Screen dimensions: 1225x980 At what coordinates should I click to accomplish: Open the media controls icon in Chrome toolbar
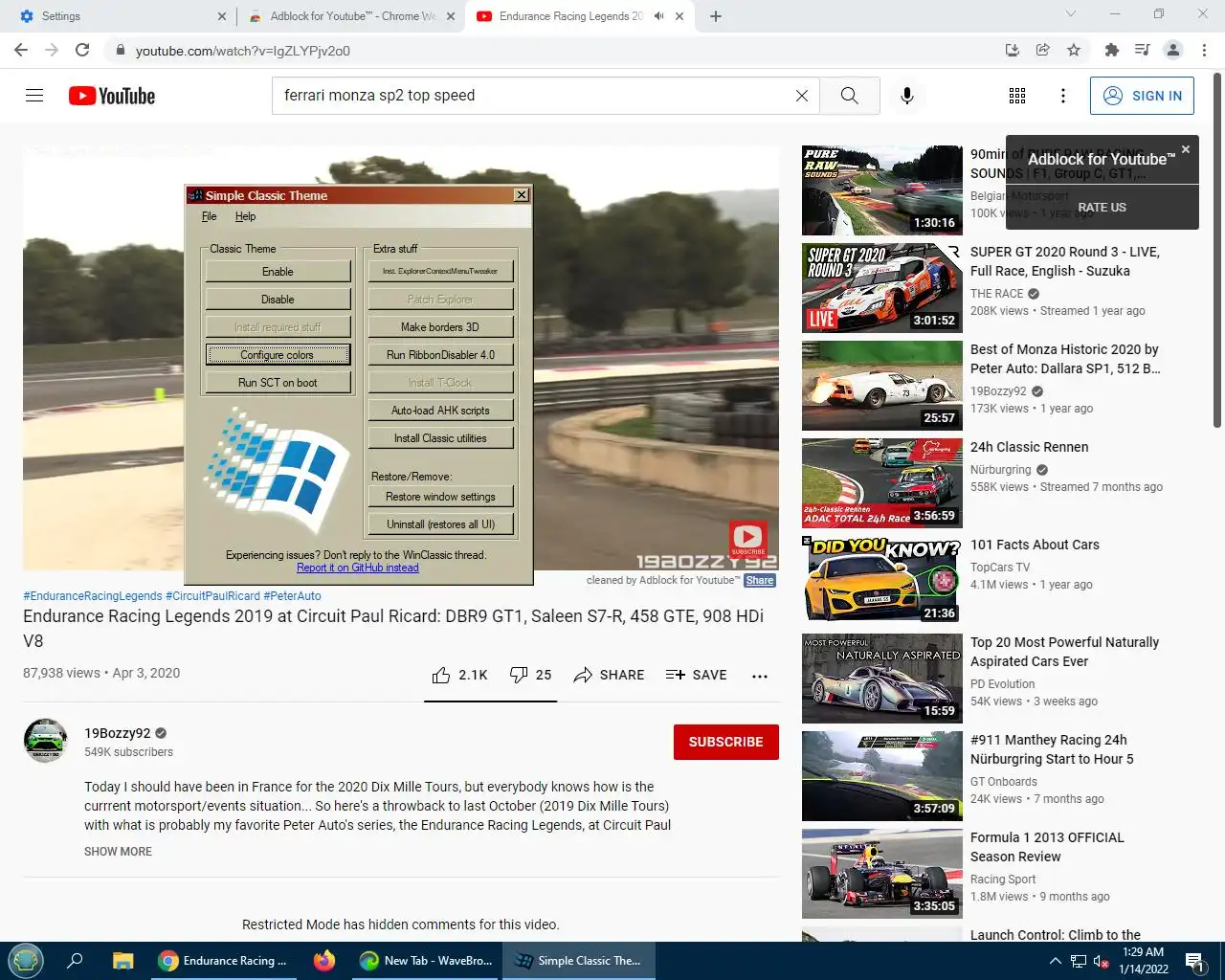(1142, 50)
